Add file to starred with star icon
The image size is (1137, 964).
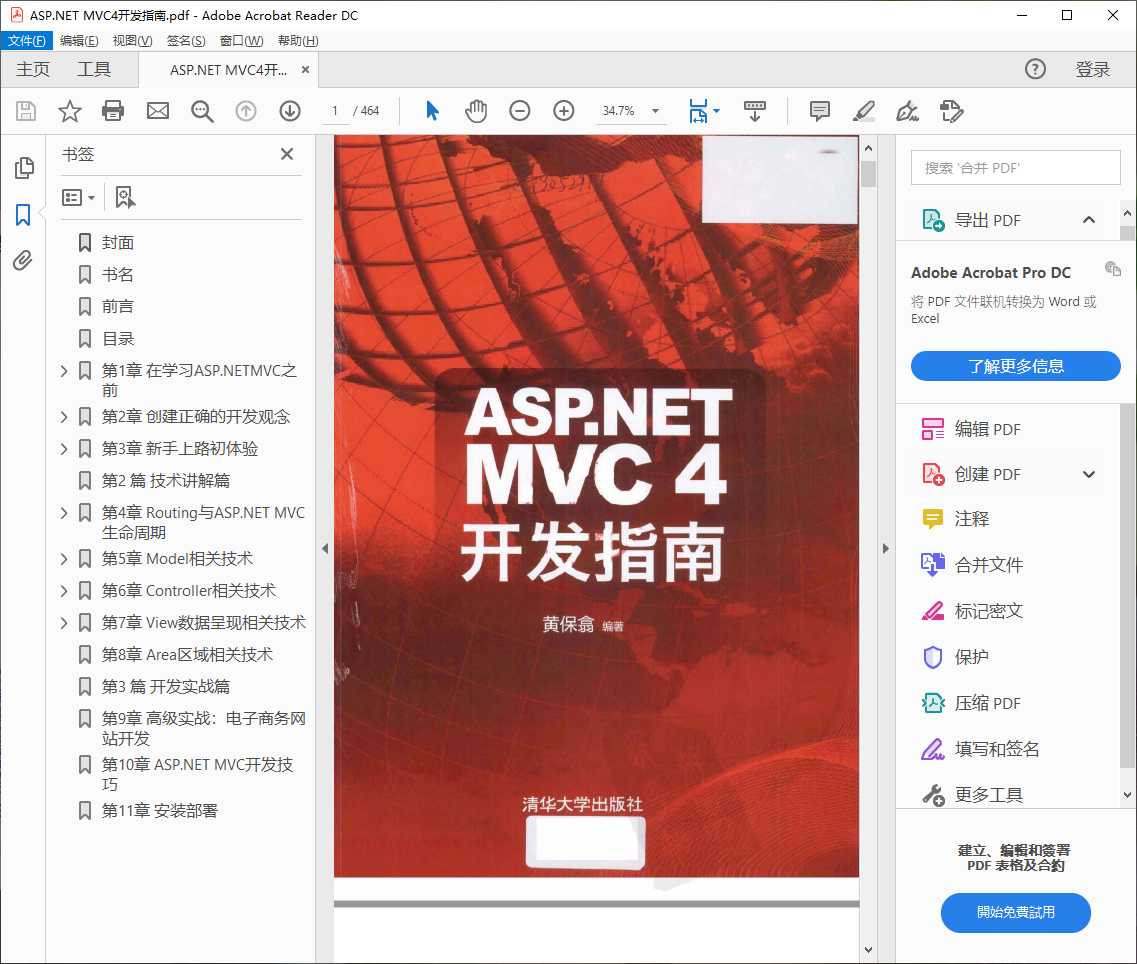point(70,111)
